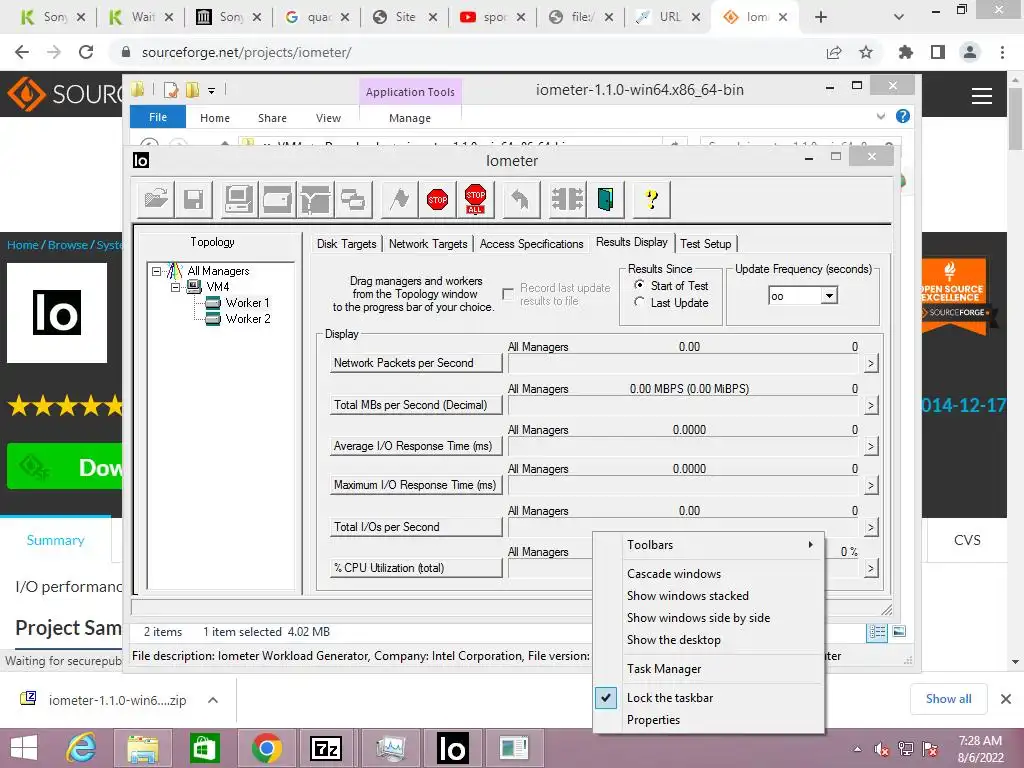Open Iometer help question mark icon
The height and width of the screenshot is (768, 1024).
coord(651,199)
